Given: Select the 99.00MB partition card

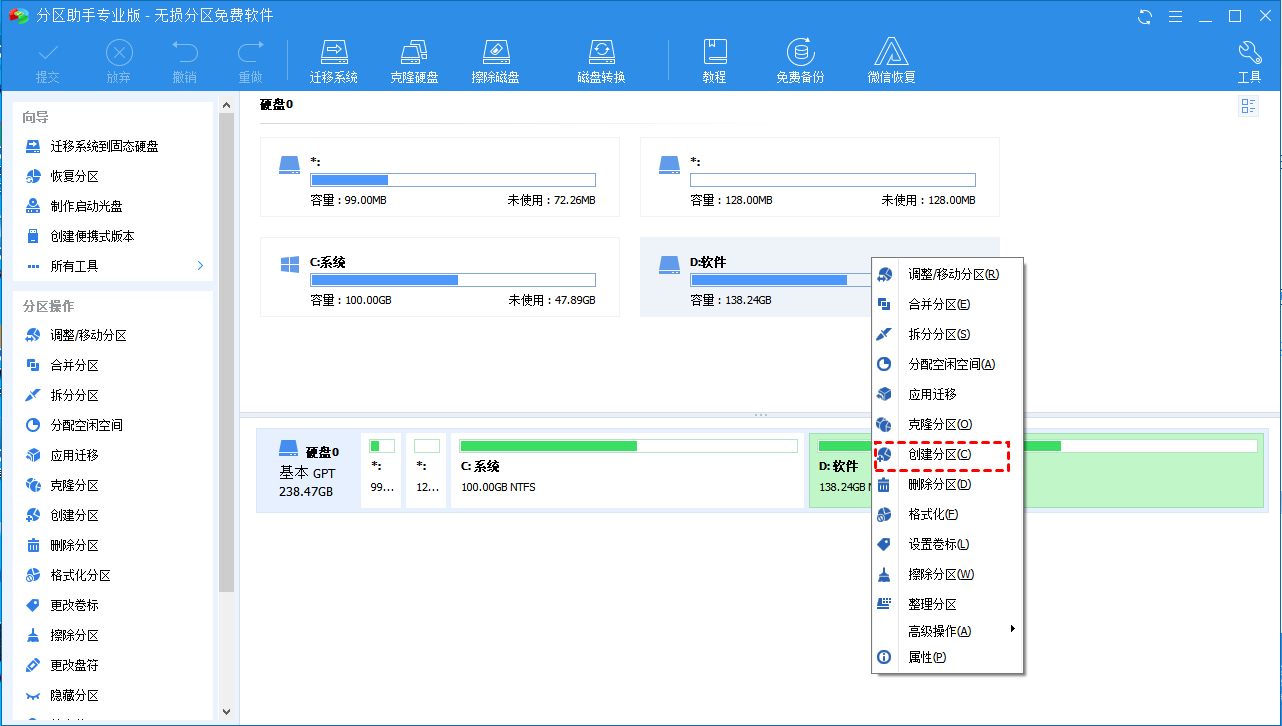Looking at the screenshot, I should [x=439, y=177].
